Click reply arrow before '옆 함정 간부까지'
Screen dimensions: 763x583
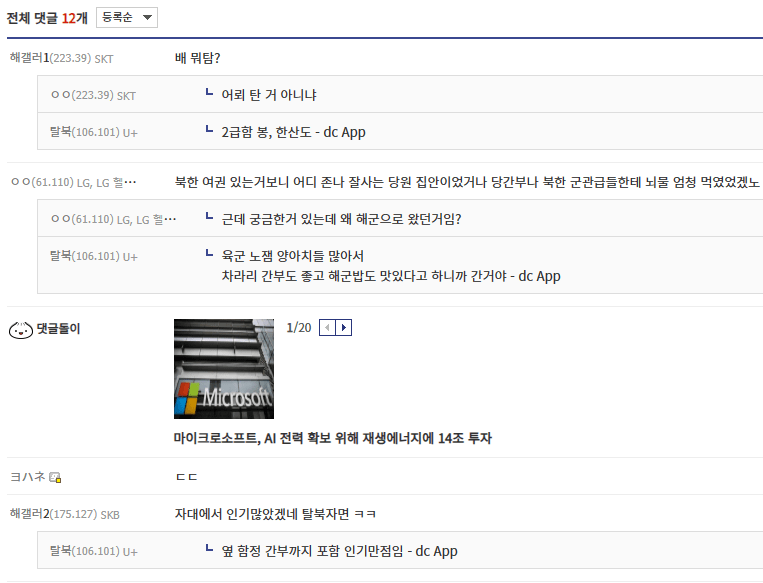[x=209, y=549]
